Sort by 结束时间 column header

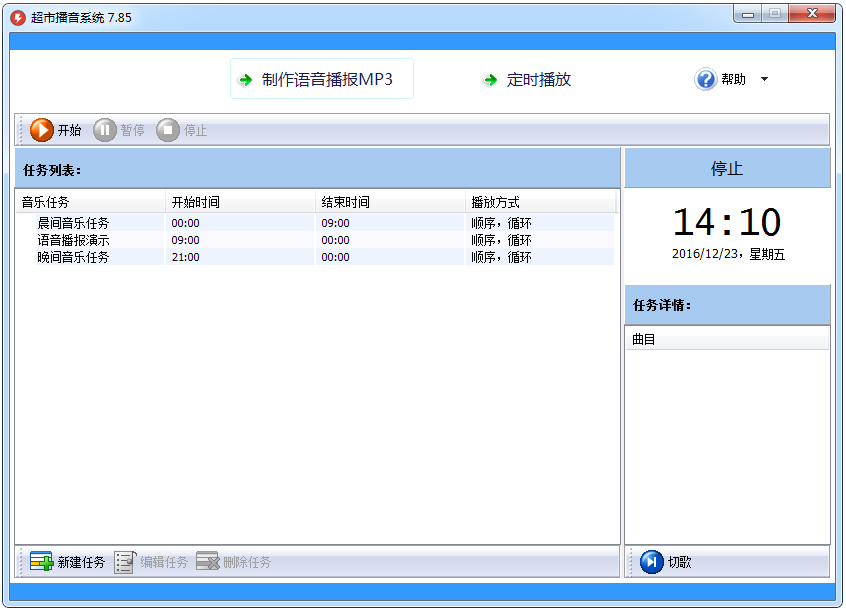(x=390, y=202)
